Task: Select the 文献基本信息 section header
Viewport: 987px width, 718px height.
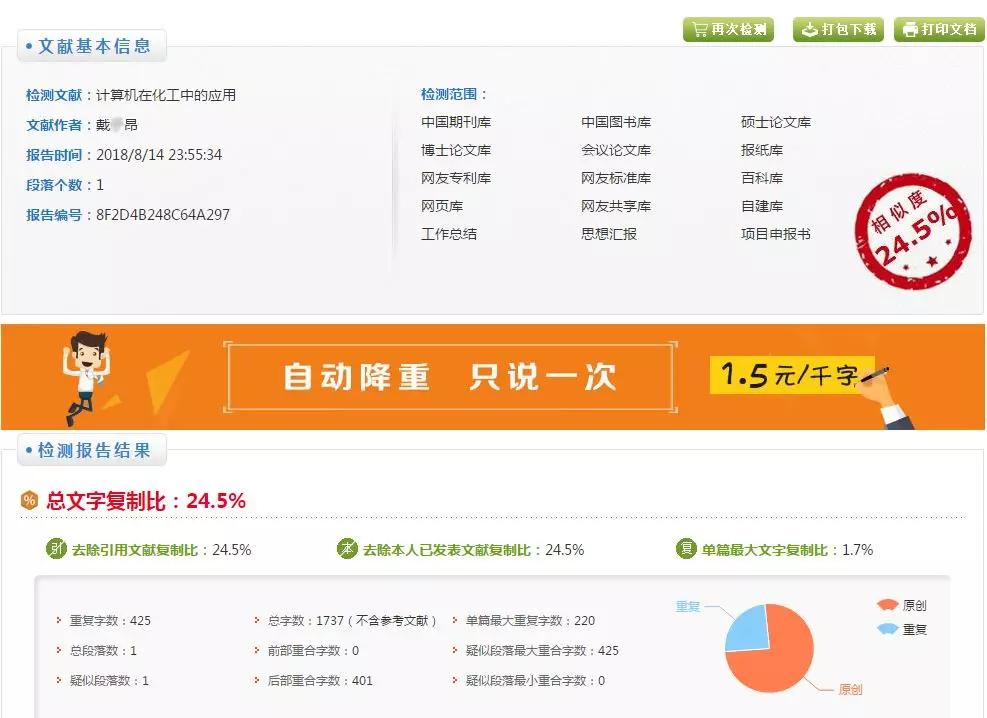Action: pyautogui.click(x=91, y=45)
